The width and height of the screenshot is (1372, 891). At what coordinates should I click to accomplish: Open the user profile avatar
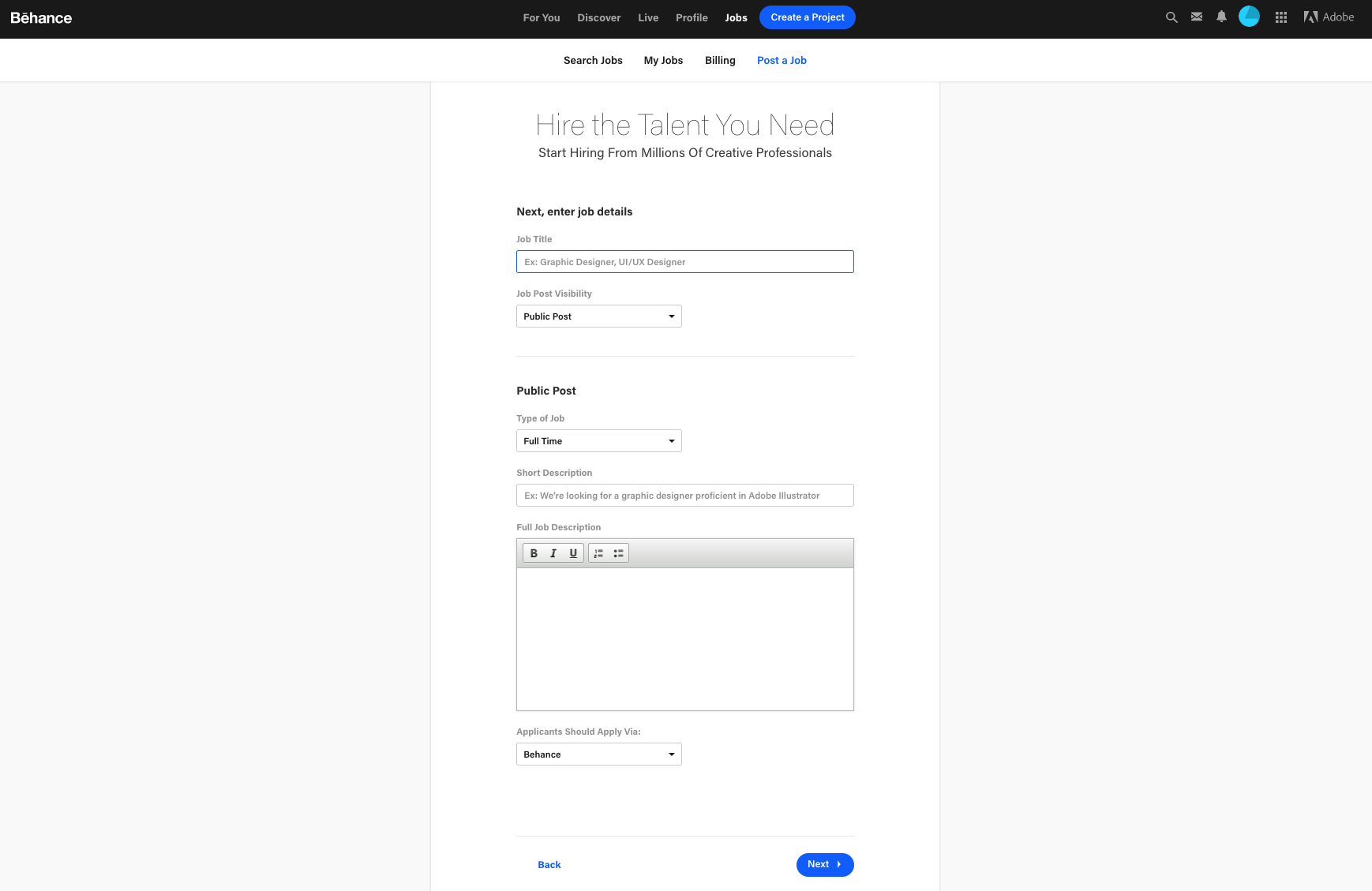pyautogui.click(x=1249, y=17)
